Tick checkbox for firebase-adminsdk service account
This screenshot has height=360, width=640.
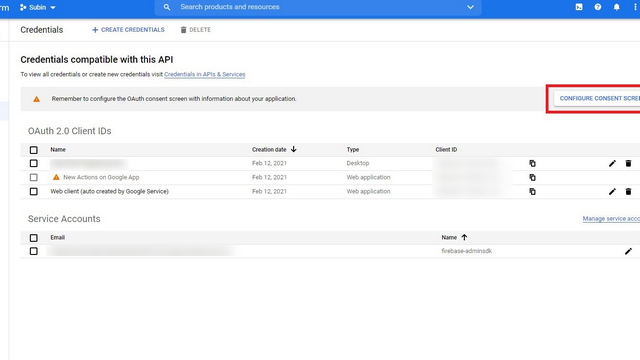pos(33,251)
